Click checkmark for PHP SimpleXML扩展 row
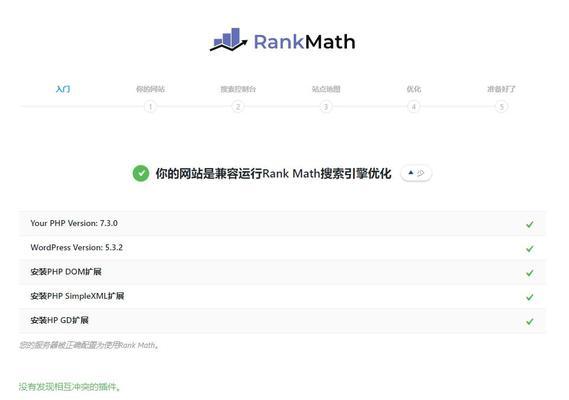Image resolution: width=569 pixels, height=400 pixels. pos(530,297)
